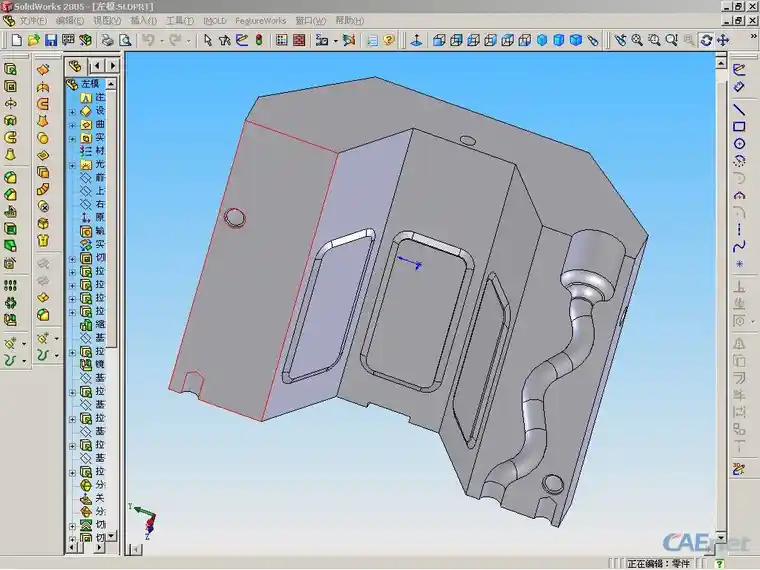Open the Redo dropdown arrow
Viewport: 760px width, 570px height.
coord(189,41)
